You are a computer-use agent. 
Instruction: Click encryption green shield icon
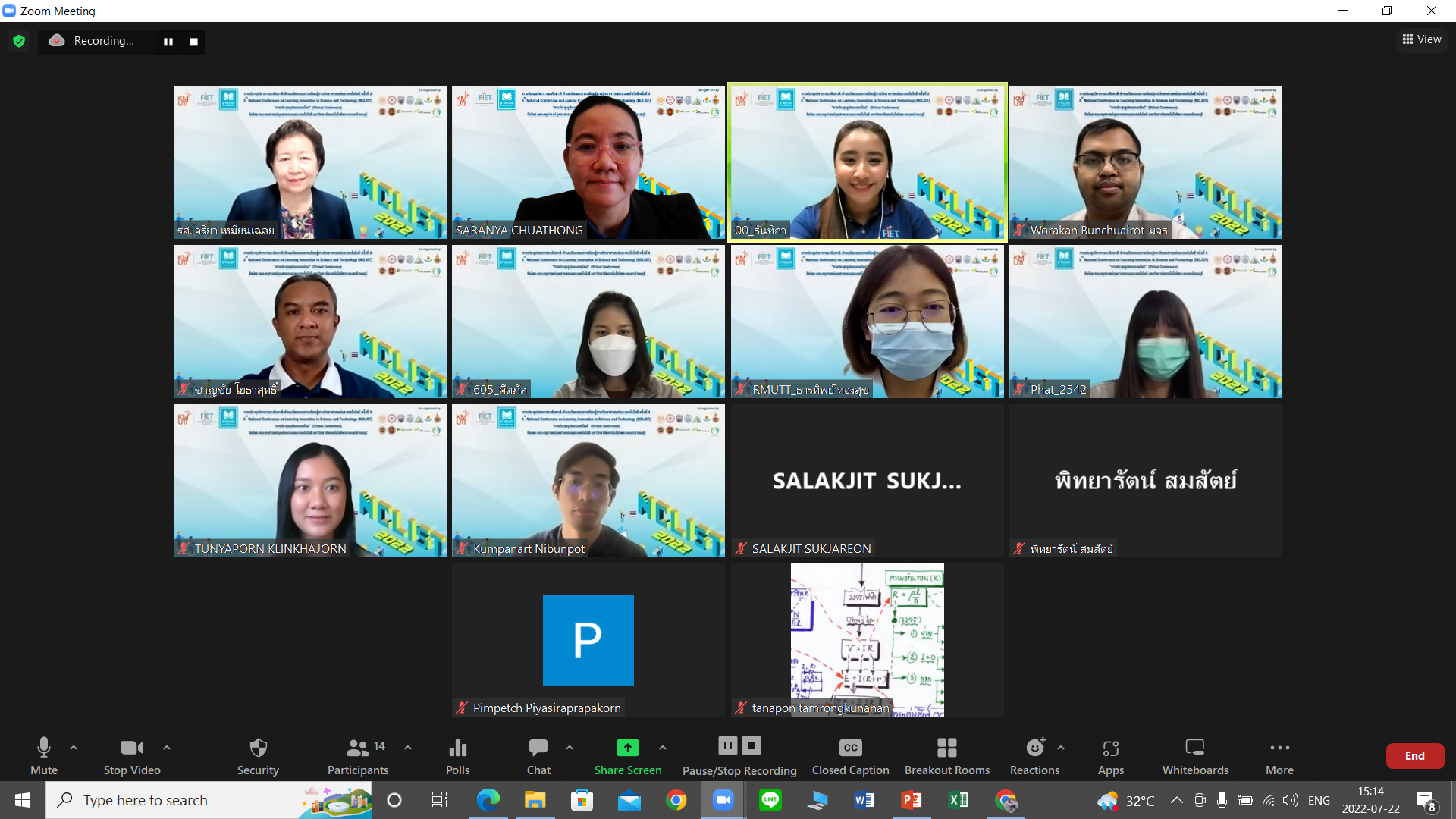pos(19,41)
